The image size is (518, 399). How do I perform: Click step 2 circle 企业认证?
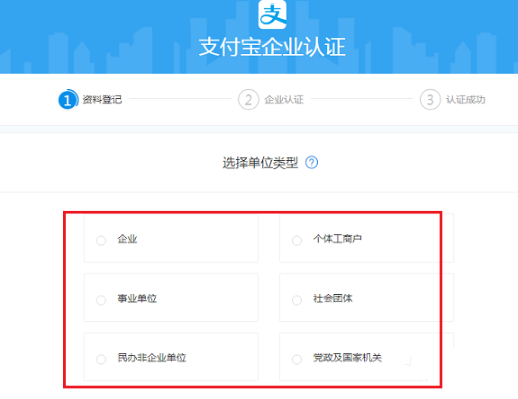point(248,99)
